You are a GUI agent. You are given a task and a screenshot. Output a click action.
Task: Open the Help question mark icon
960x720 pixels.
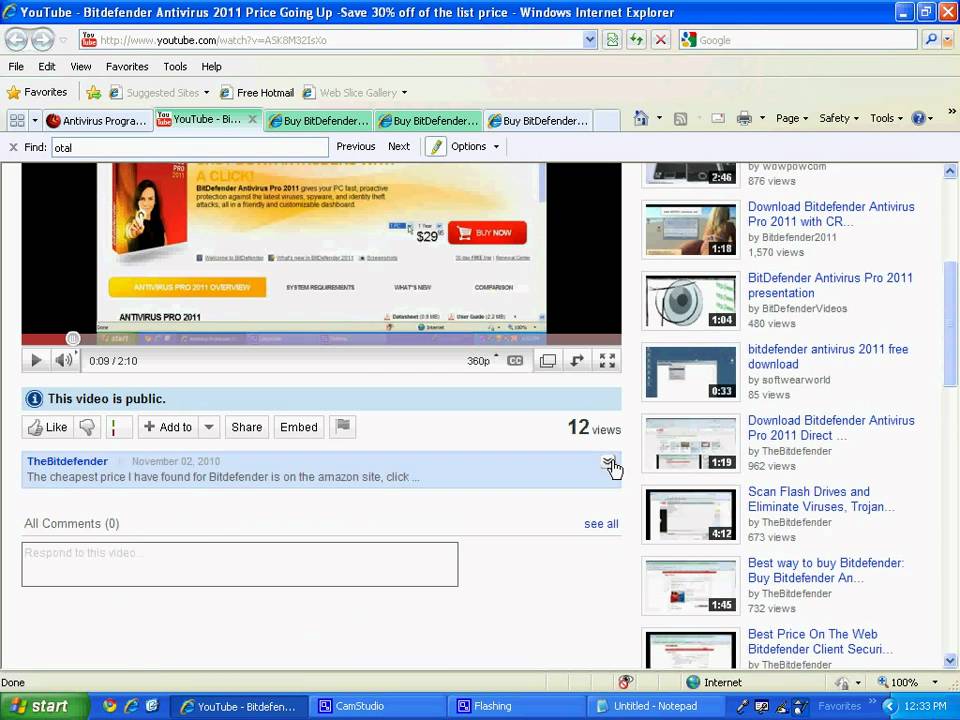point(918,118)
